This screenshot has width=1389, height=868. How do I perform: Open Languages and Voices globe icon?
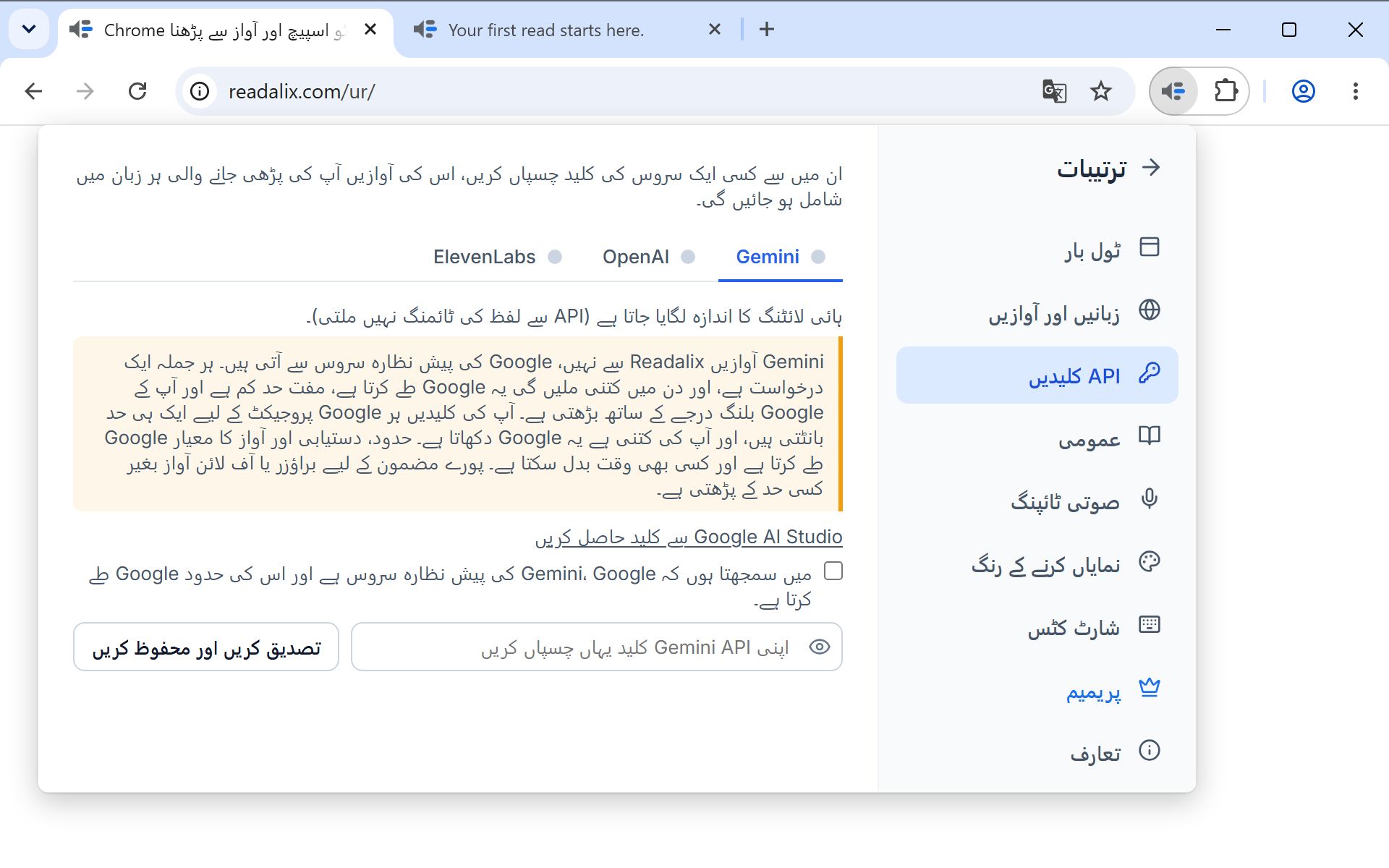tap(1150, 310)
